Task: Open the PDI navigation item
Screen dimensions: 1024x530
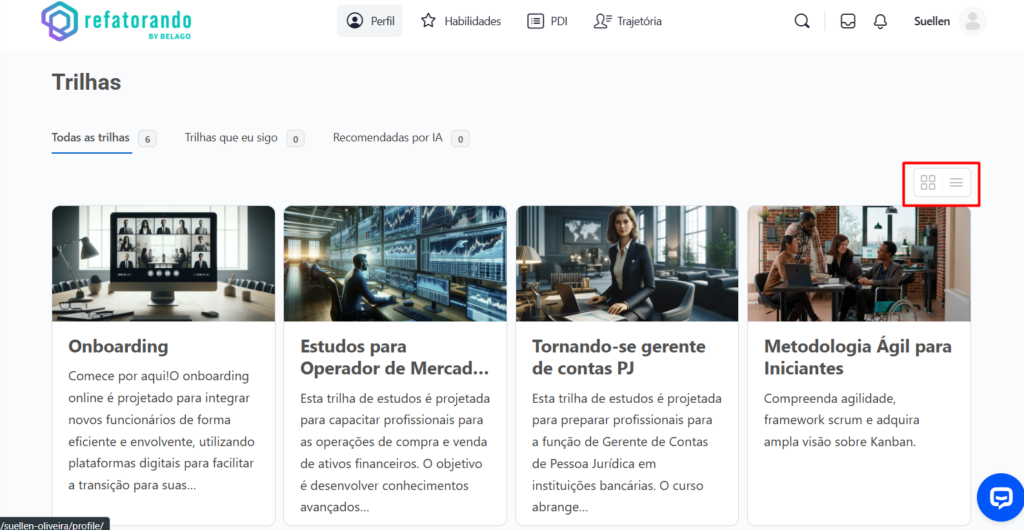Action: pos(547,21)
